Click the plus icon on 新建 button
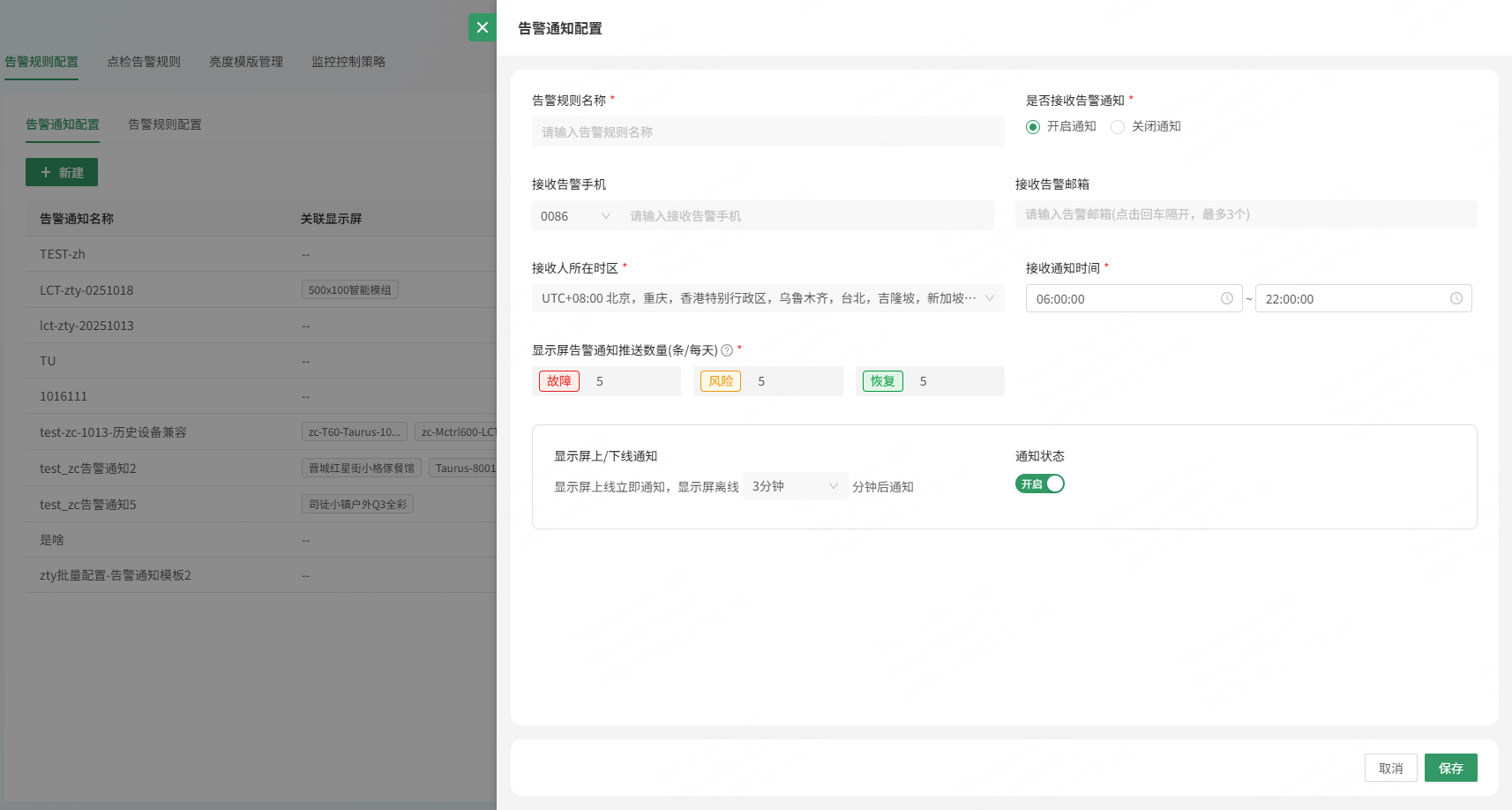 pyautogui.click(x=46, y=173)
